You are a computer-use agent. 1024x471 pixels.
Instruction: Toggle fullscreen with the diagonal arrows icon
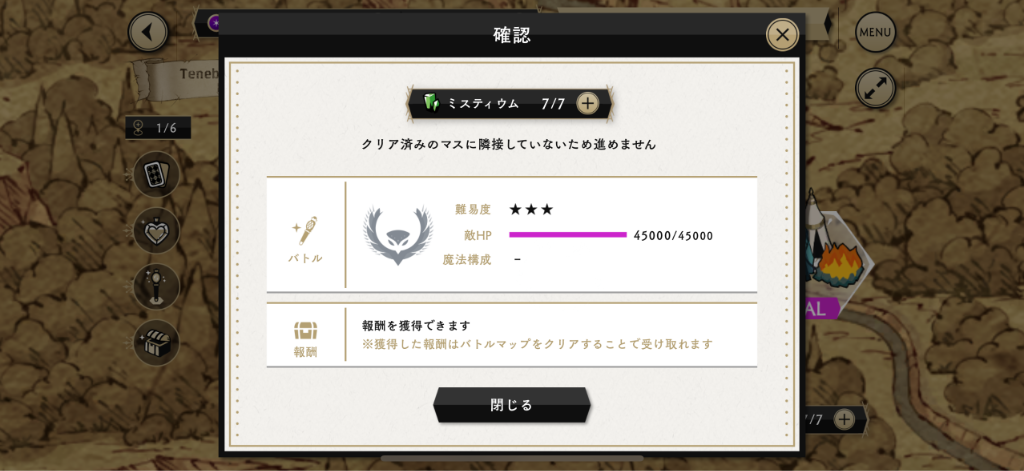coord(875,88)
